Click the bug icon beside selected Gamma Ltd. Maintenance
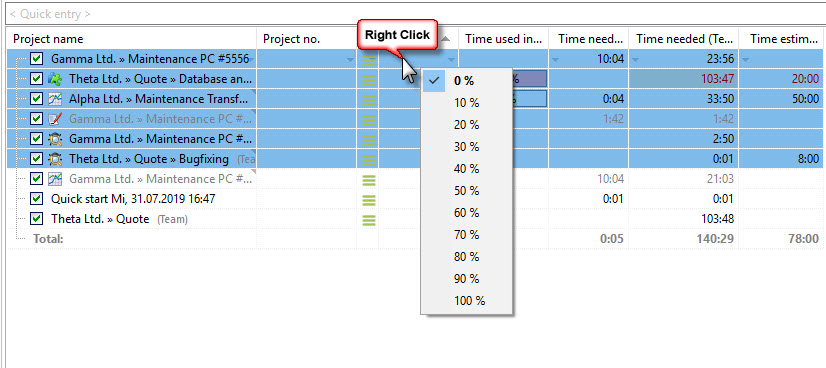This screenshot has height=368, width=826. pos(55,139)
